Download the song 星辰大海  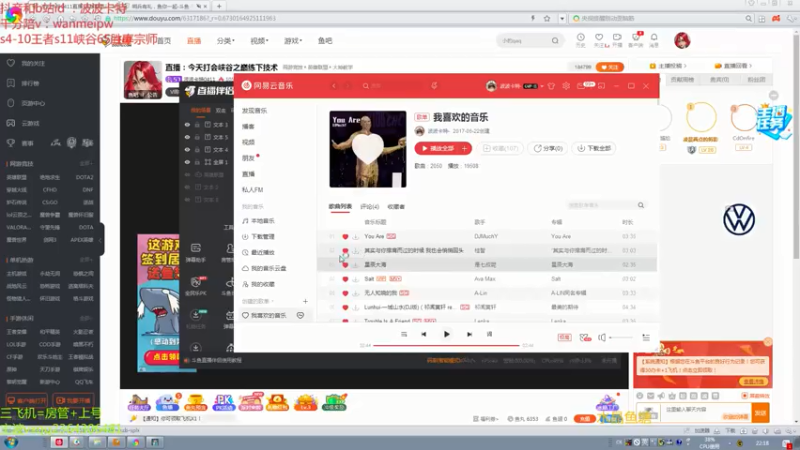[356, 264]
